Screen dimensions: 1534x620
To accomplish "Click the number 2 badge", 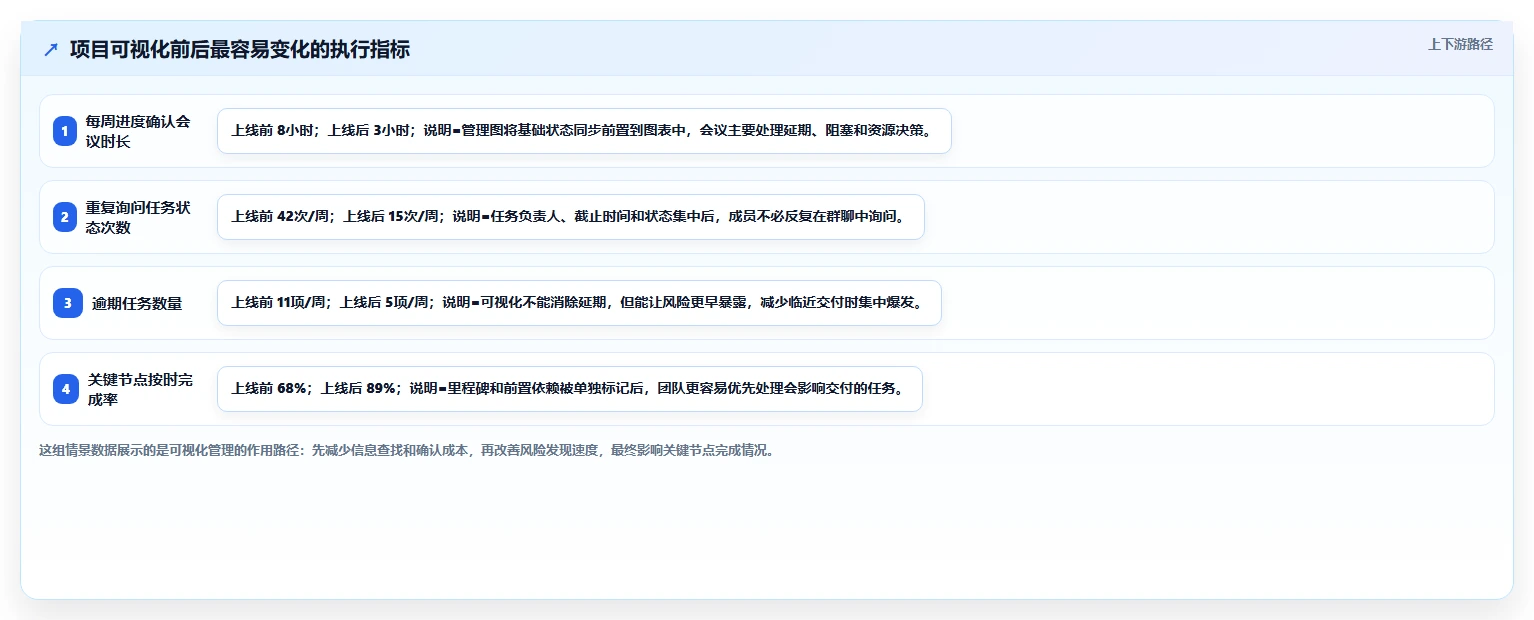I will pos(65,217).
